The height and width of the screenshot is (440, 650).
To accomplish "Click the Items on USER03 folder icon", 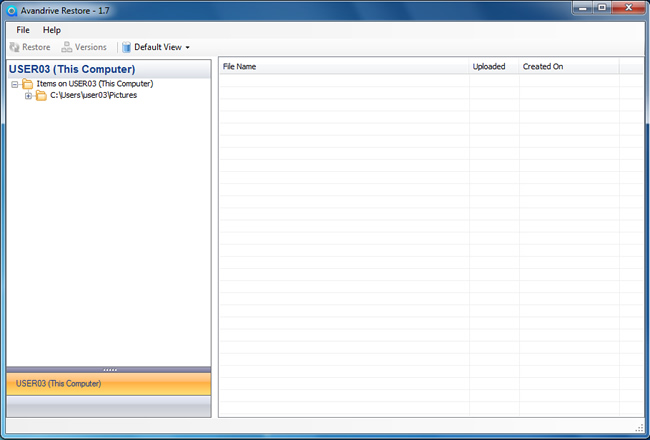I will point(27,84).
